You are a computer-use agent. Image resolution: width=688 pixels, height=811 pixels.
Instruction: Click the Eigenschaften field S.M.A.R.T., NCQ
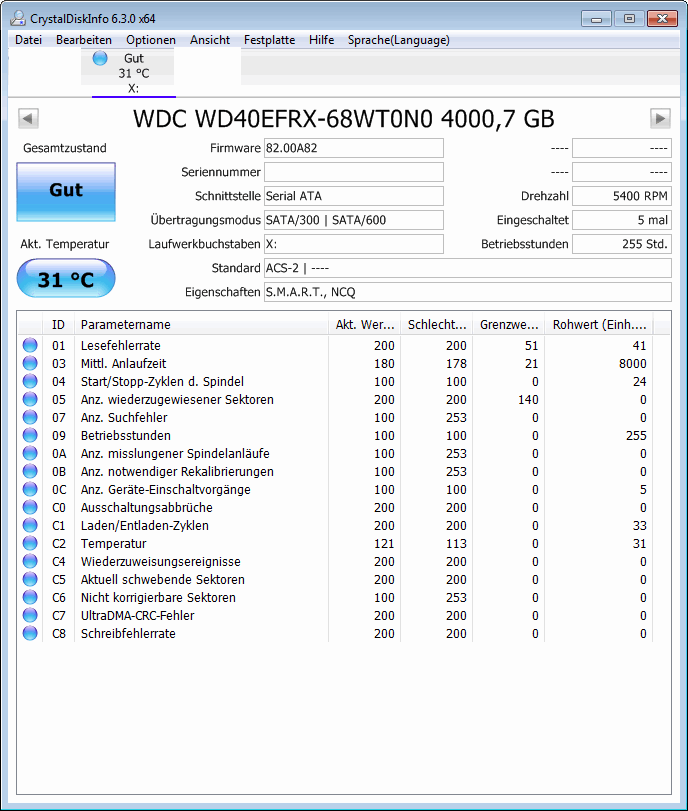pyautogui.click(x=468, y=292)
